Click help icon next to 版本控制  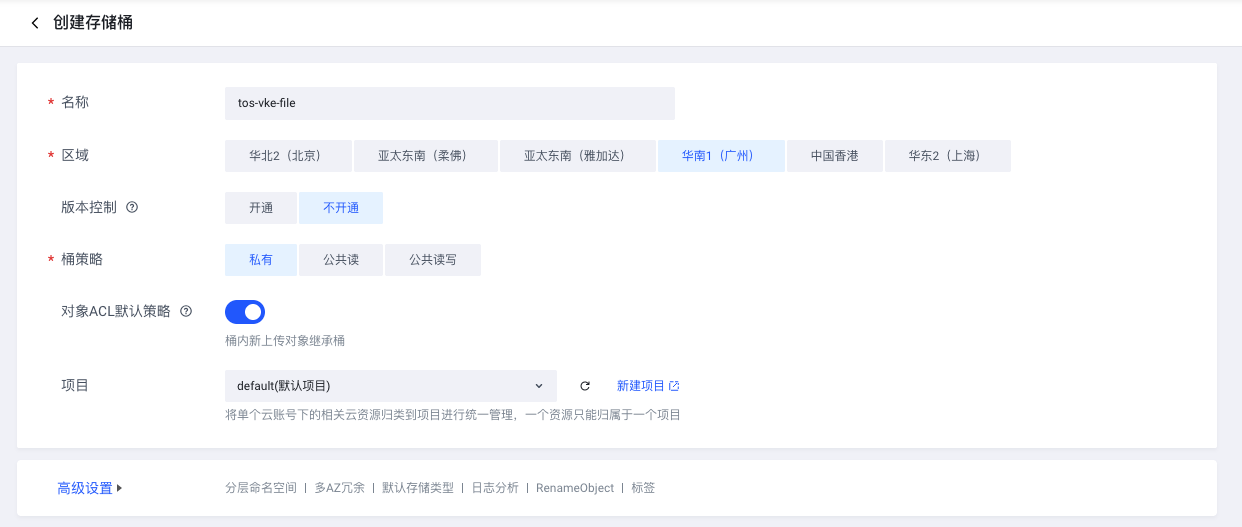coord(132,208)
